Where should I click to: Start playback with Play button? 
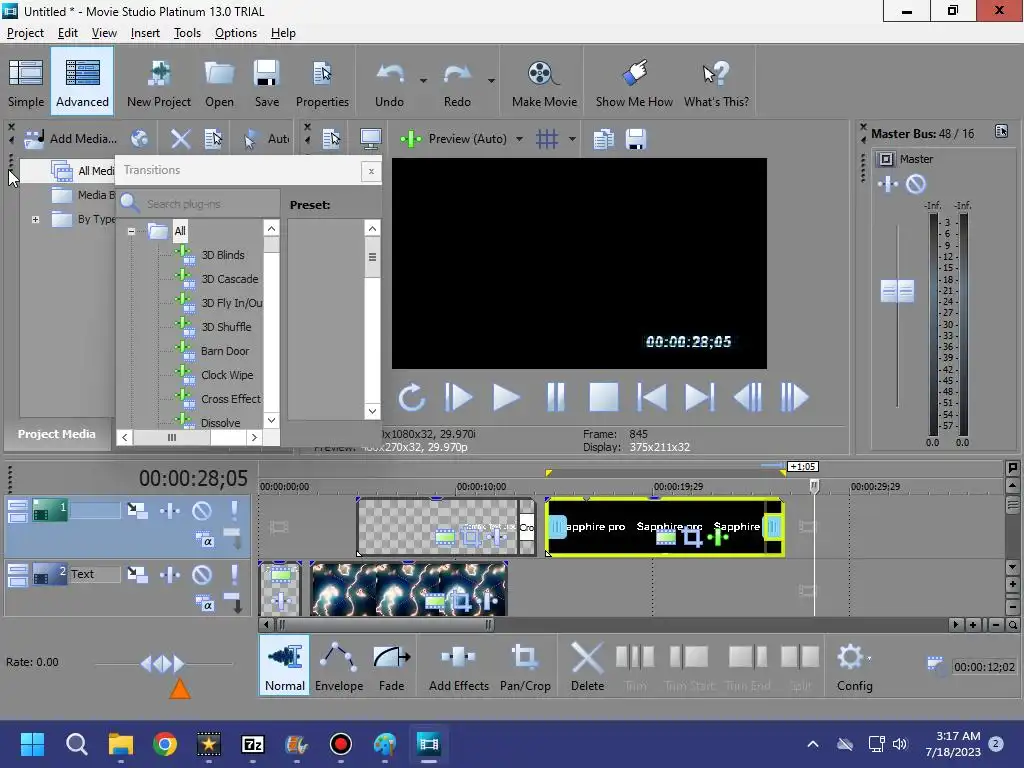coord(506,397)
